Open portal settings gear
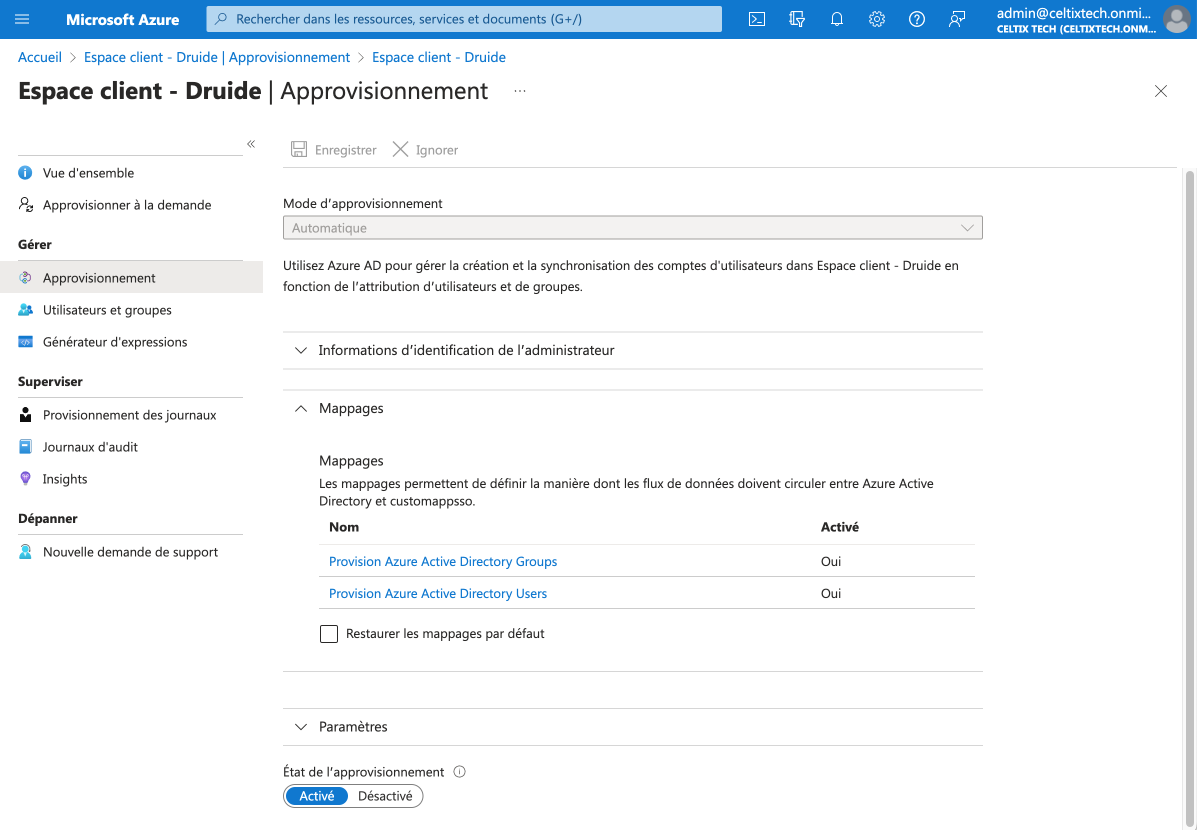Image resolution: width=1197 pixels, height=830 pixels. [x=877, y=19]
